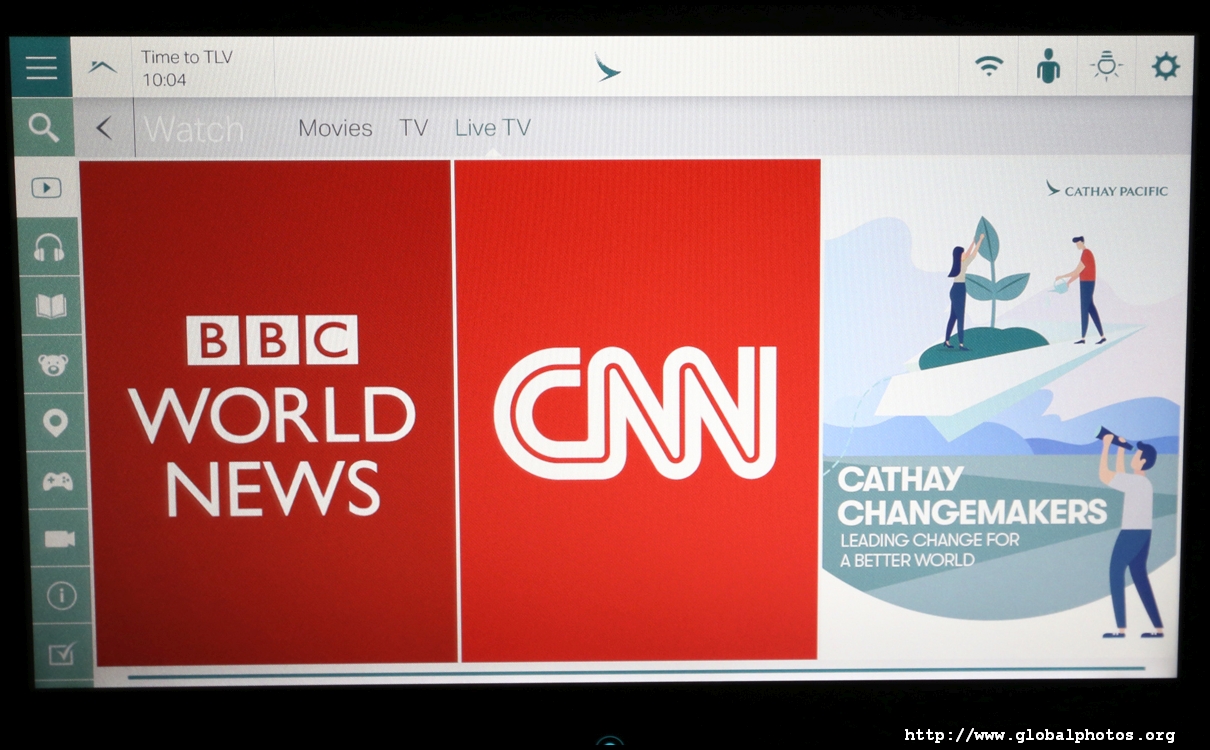Open the flight map pin icon
This screenshot has width=1210, height=750.
55,422
